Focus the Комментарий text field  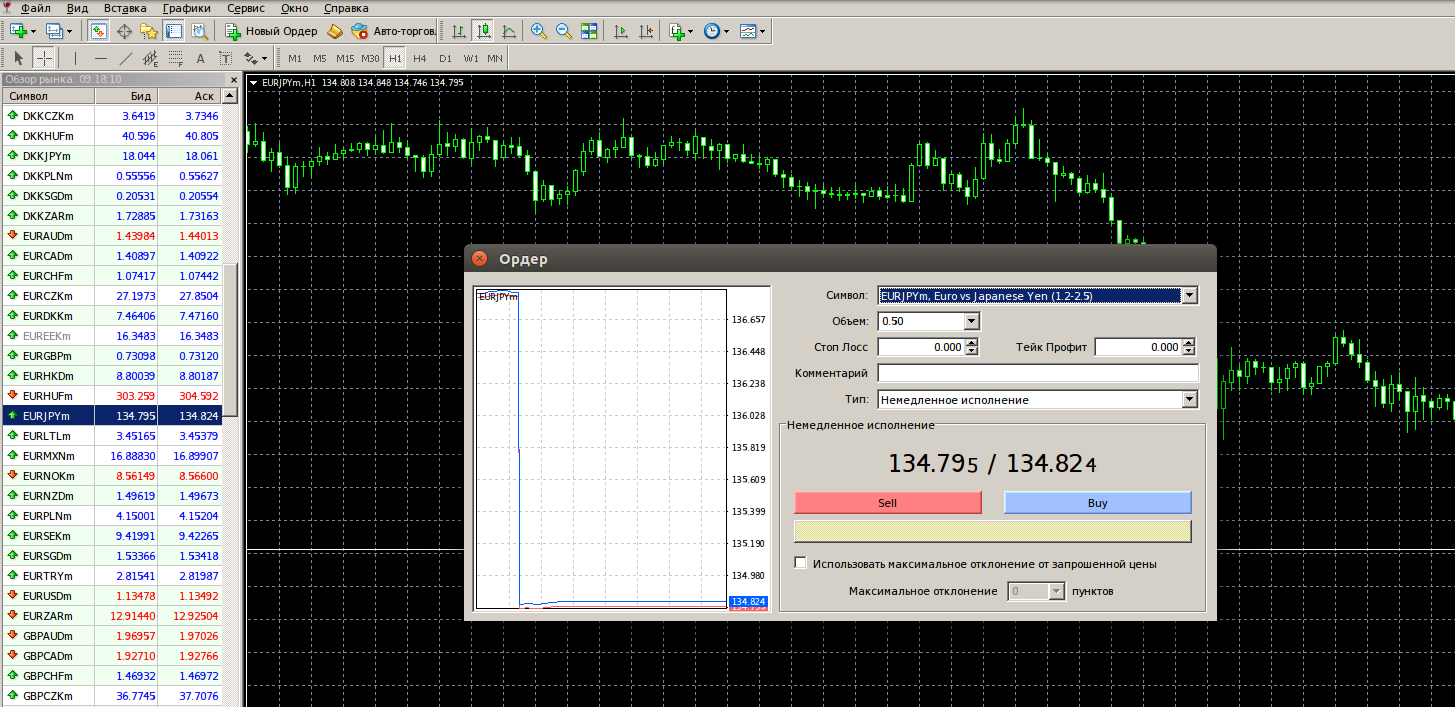click(x=1037, y=373)
